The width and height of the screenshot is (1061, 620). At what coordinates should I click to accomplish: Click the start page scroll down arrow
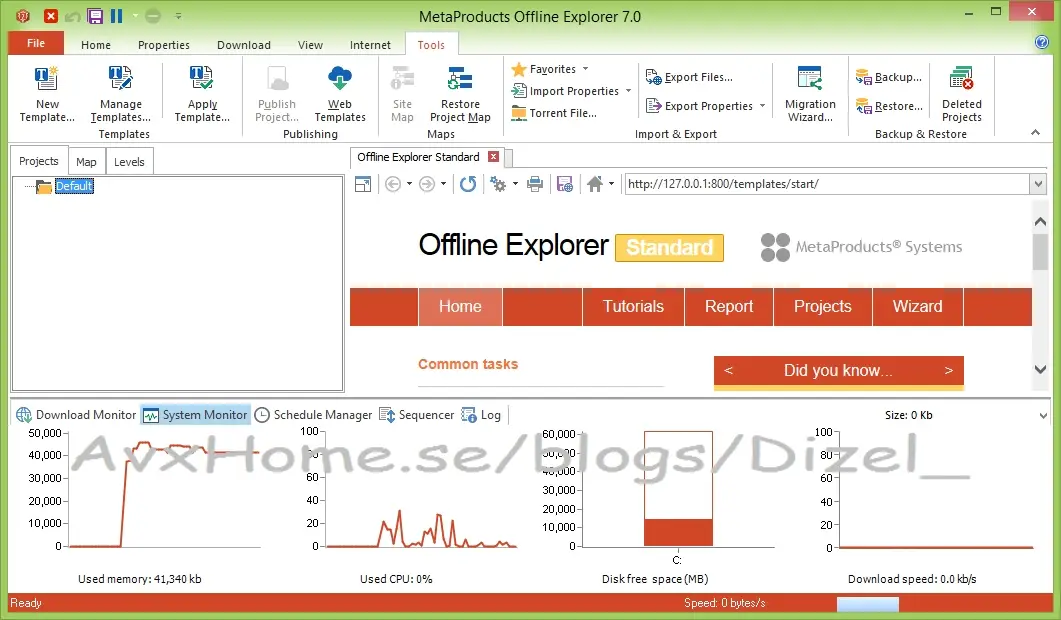coord(1040,370)
